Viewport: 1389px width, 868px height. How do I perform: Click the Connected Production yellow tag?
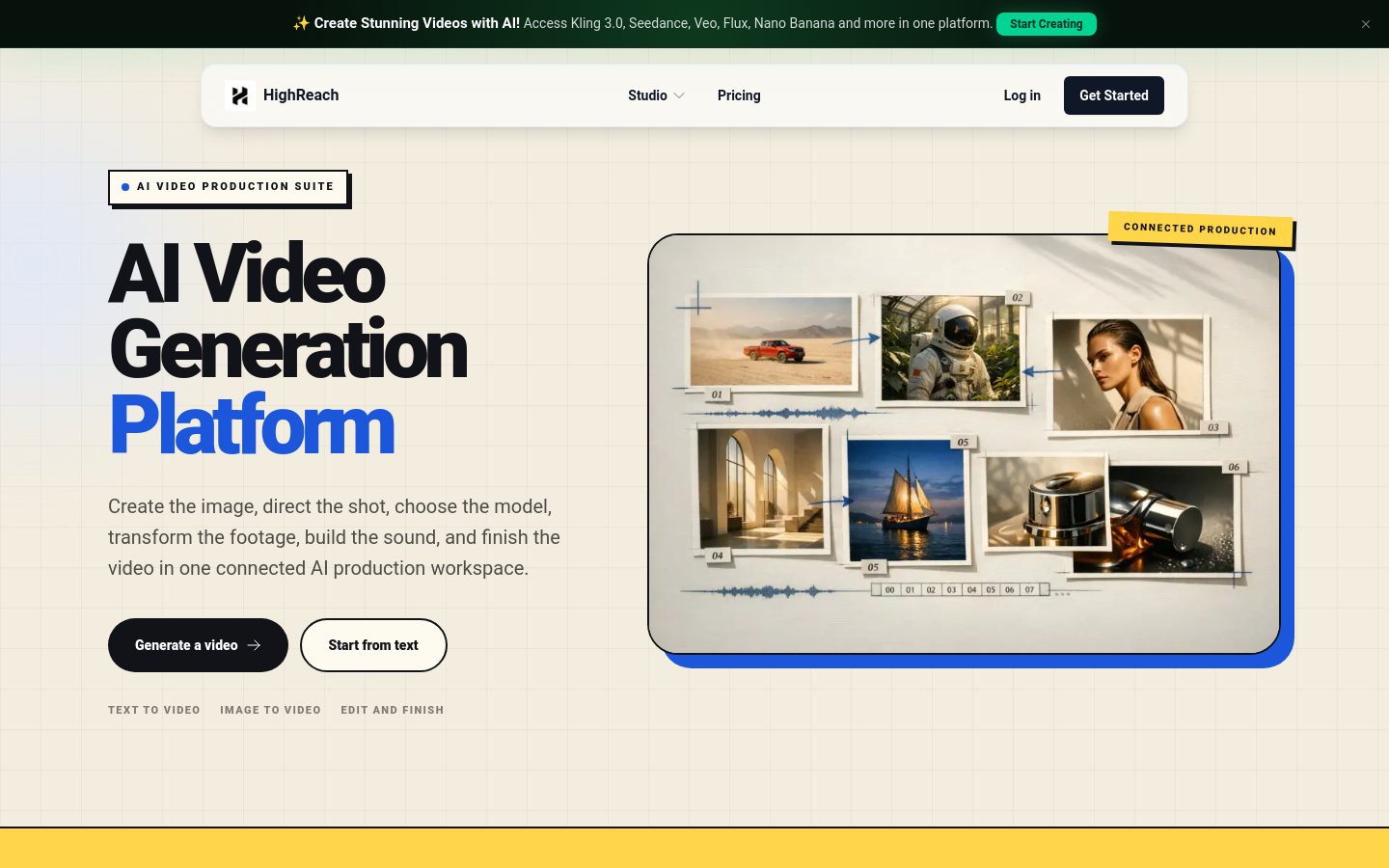pyautogui.click(x=1201, y=230)
